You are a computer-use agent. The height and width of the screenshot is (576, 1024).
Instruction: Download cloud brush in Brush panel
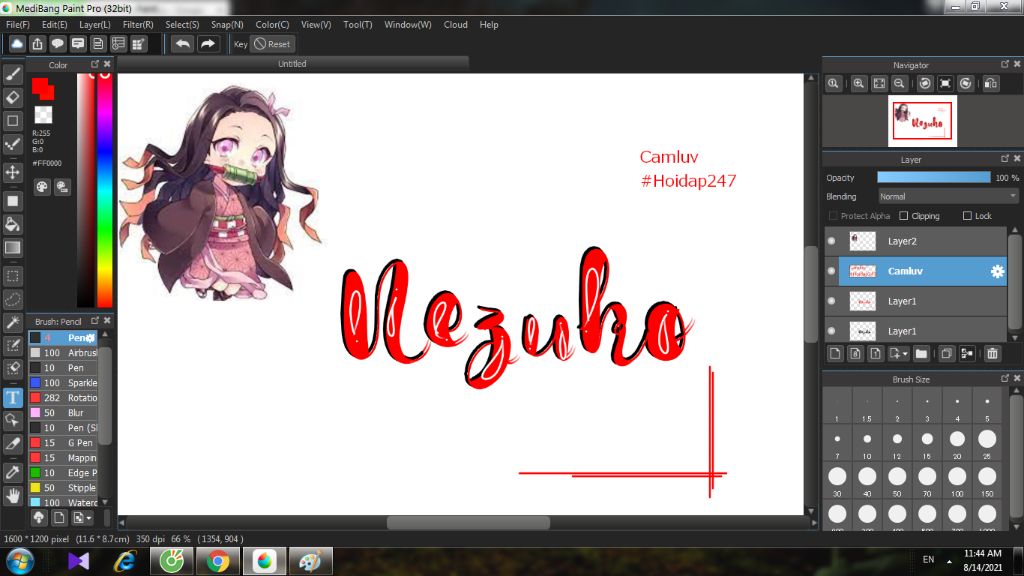[39, 518]
